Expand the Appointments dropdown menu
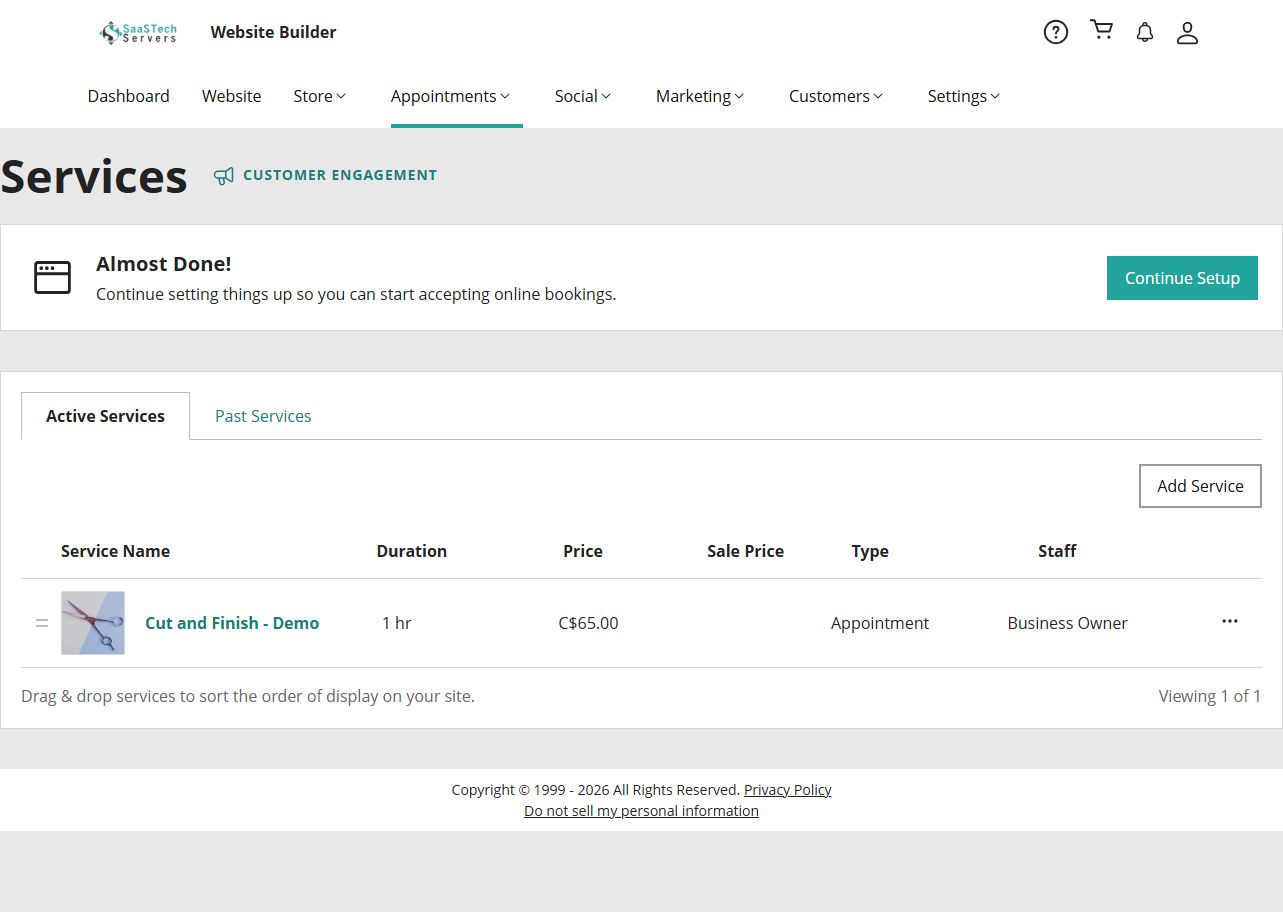 tap(451, 96)
